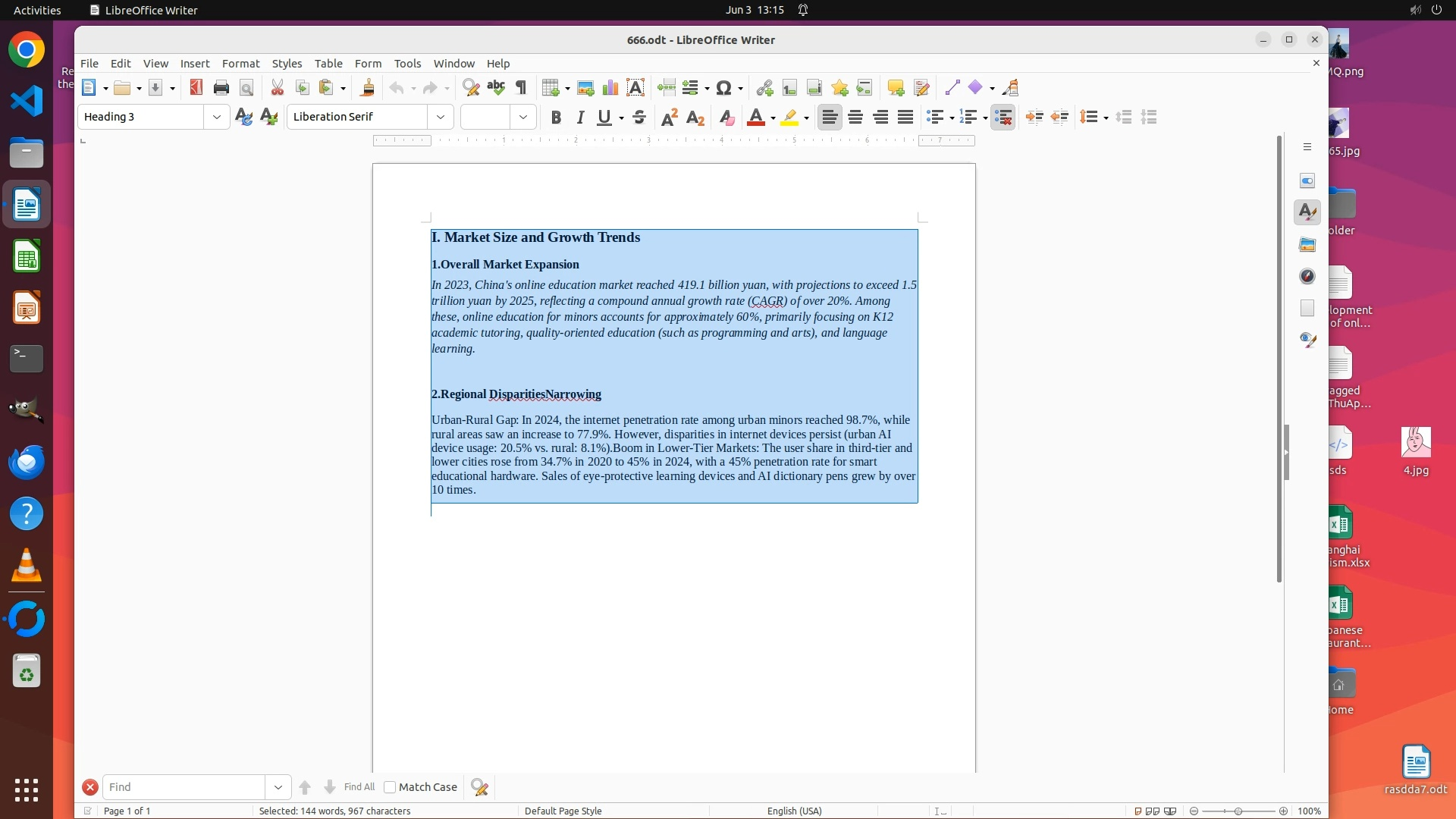
Task: Open the Tools menu
Action: point(407,64)
